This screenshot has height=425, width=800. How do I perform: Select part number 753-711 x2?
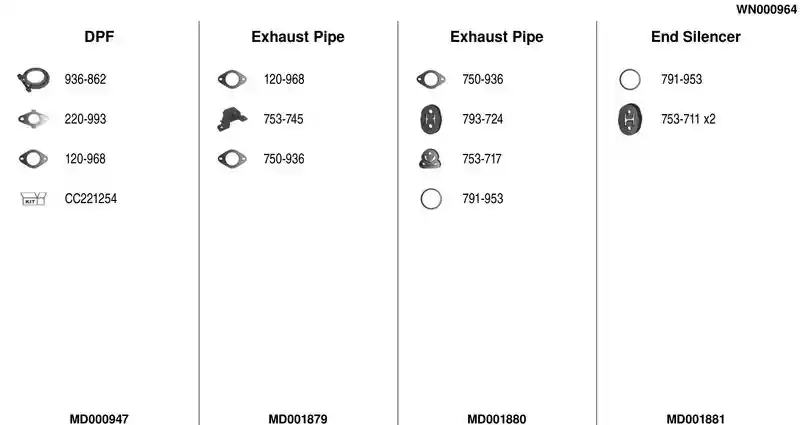[x=688, y=119]
